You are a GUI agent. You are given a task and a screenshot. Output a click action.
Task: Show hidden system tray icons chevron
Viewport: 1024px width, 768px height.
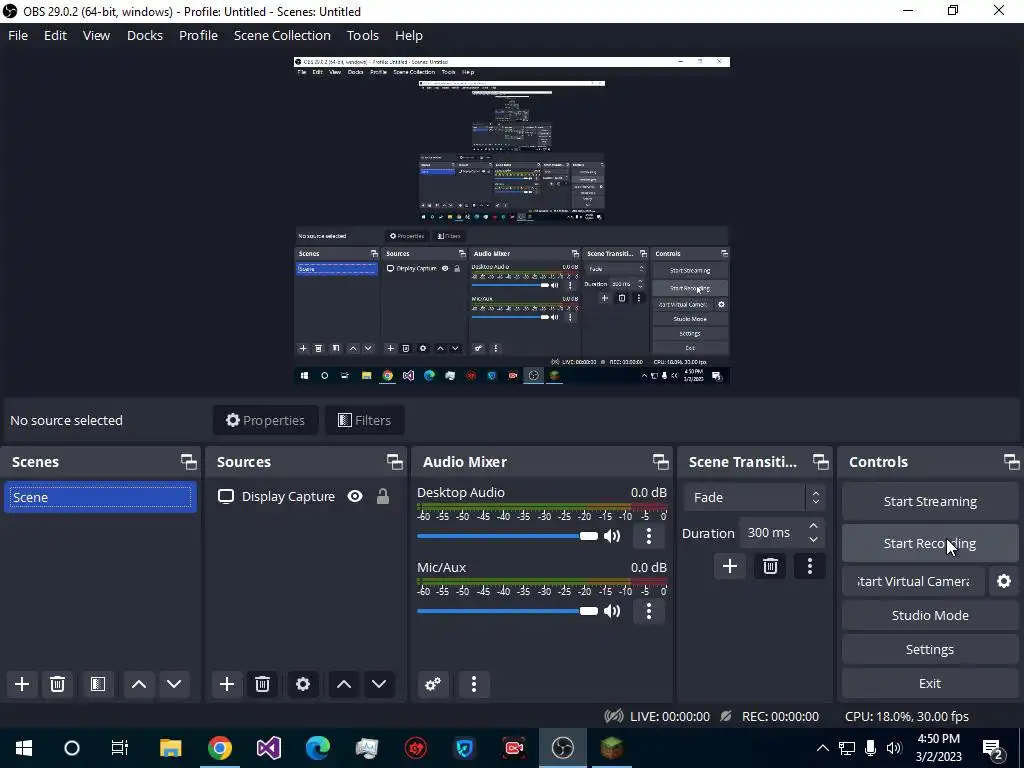822,748
